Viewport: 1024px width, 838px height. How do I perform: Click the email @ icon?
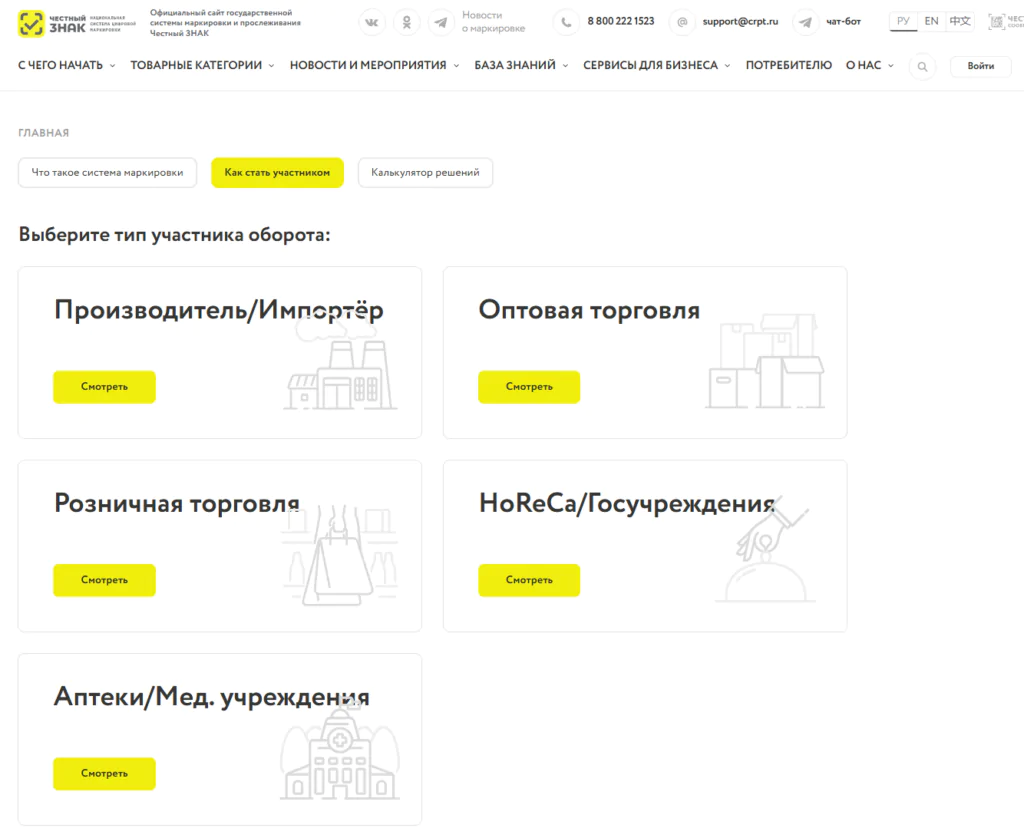point(682,22)
